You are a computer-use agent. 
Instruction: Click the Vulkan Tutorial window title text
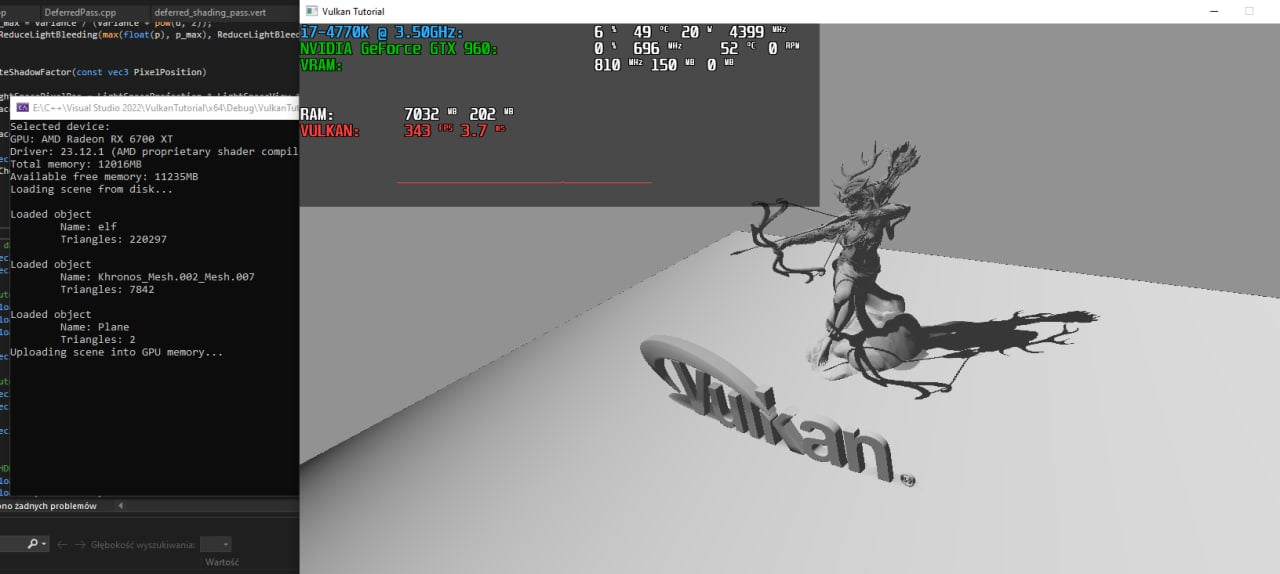pyautogui.click(x=353, y=11)
